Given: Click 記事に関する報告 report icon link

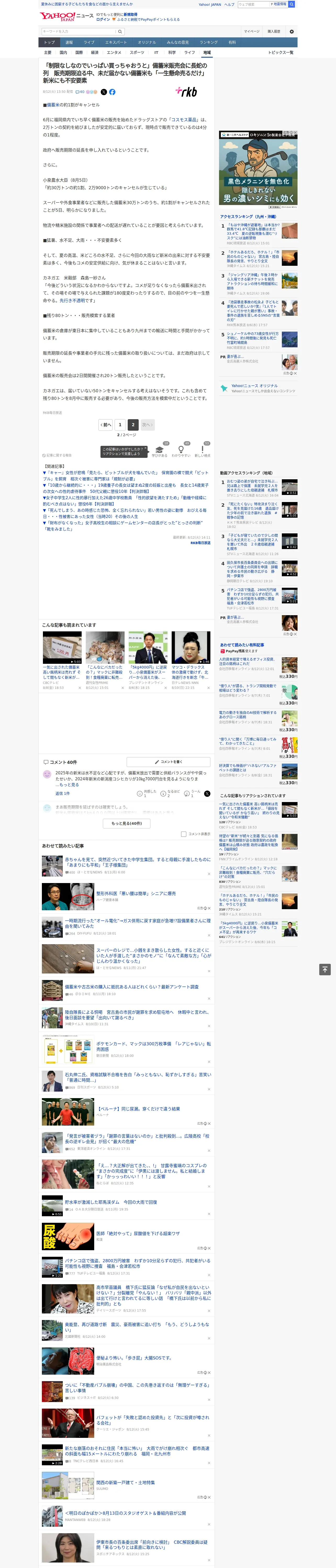Looking at the screenshot, I should click(57, 455).
